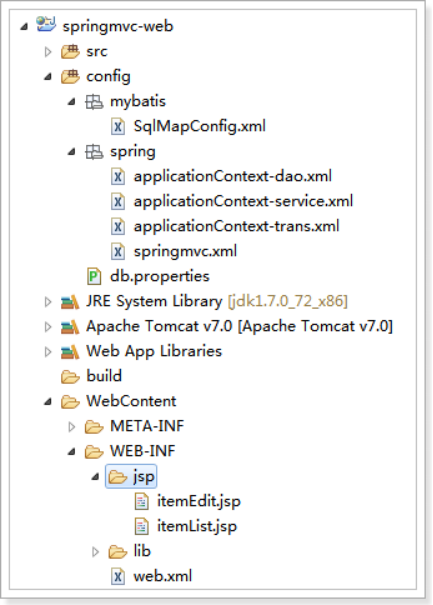Collapse the WebContent folder arrow
Image resolution: width=433 pixels, height=605 pixels.
click(48, 402)
